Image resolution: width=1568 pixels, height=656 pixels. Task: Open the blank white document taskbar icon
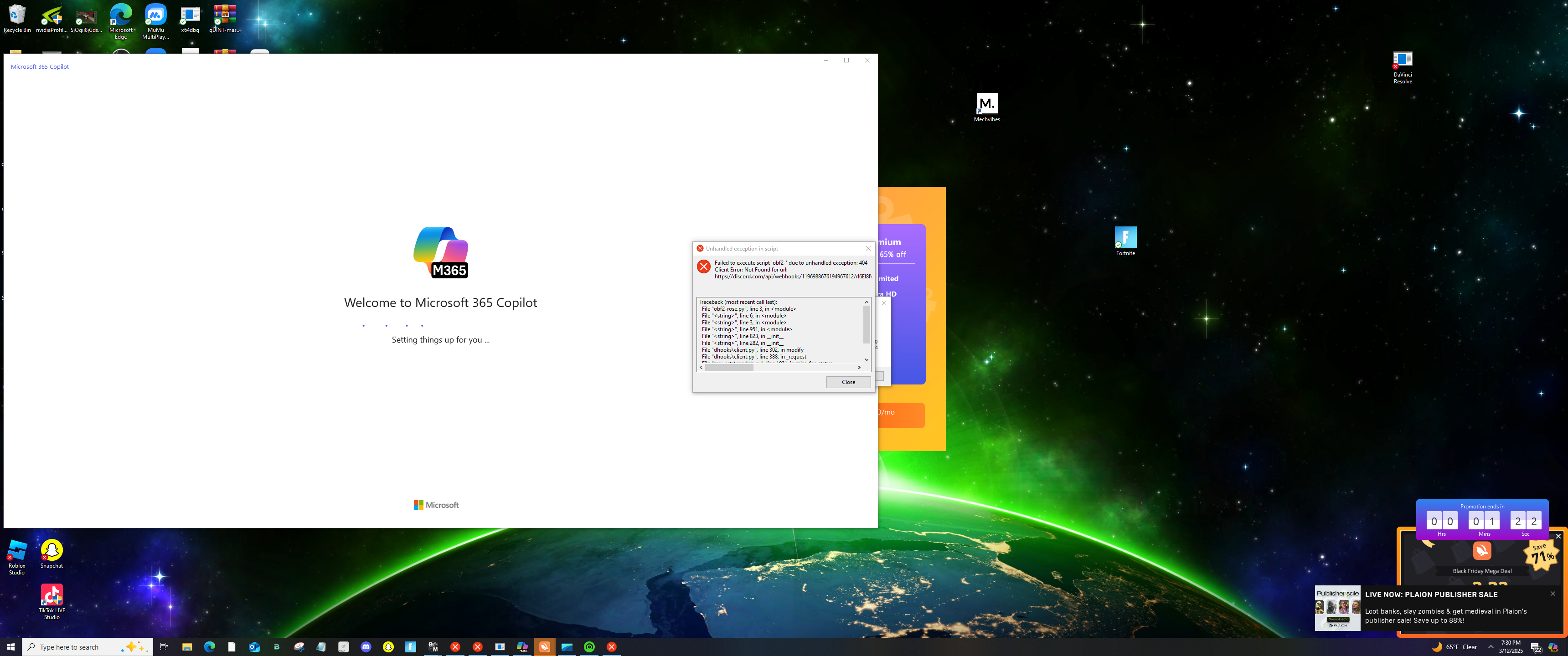(x=232, y=647)
